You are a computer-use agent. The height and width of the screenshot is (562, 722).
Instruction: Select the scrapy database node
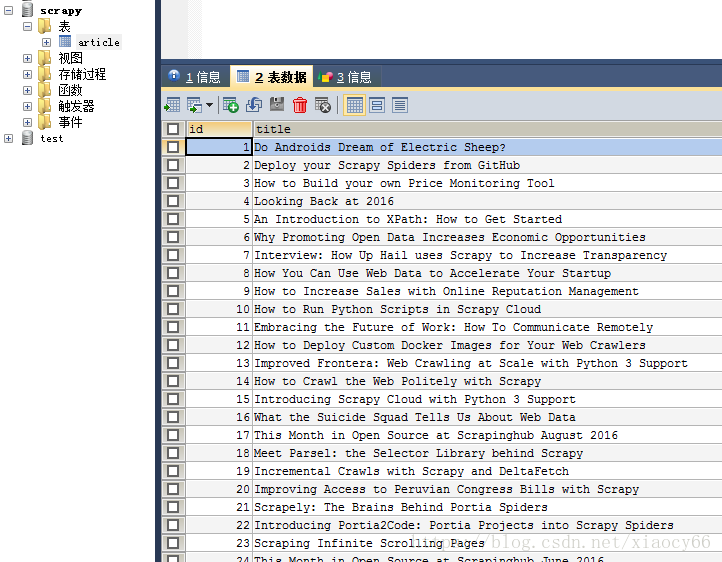61,11
